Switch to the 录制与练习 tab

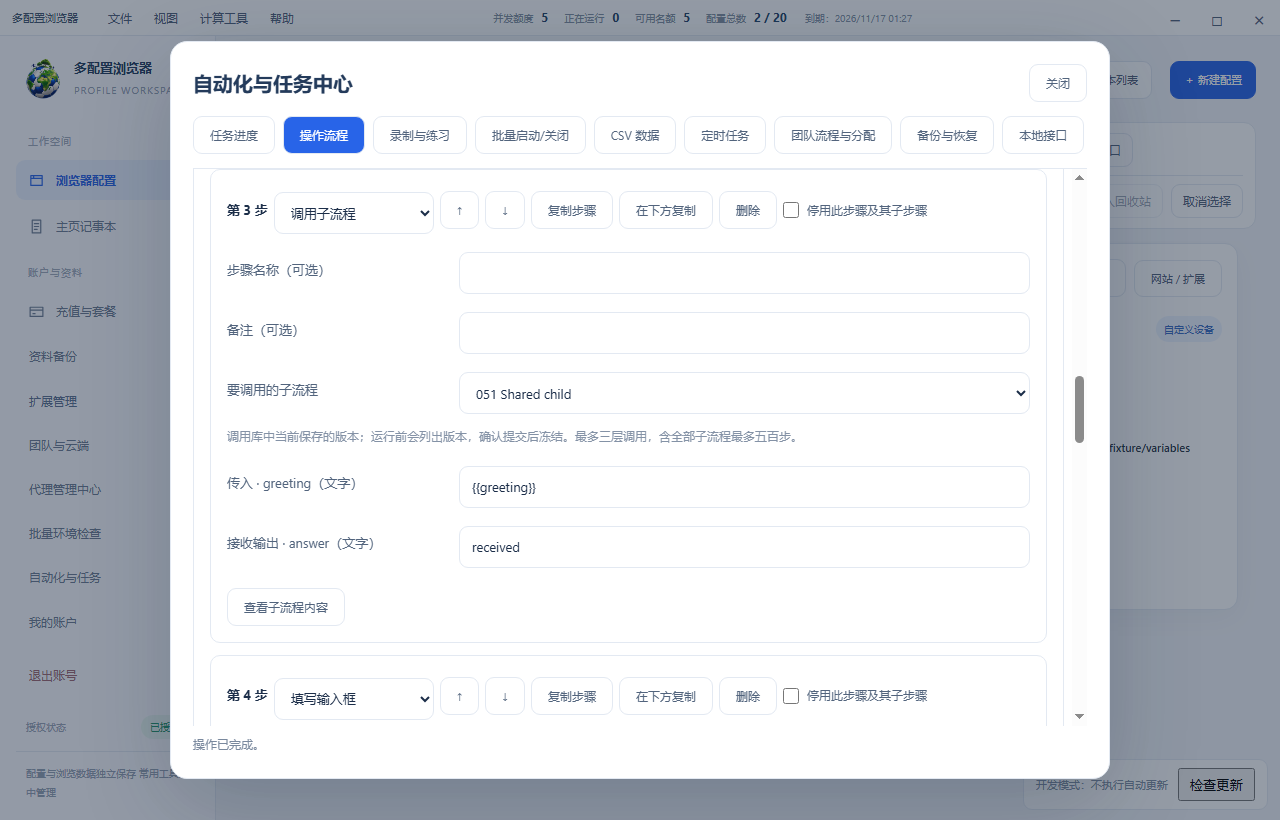[420, 135]
